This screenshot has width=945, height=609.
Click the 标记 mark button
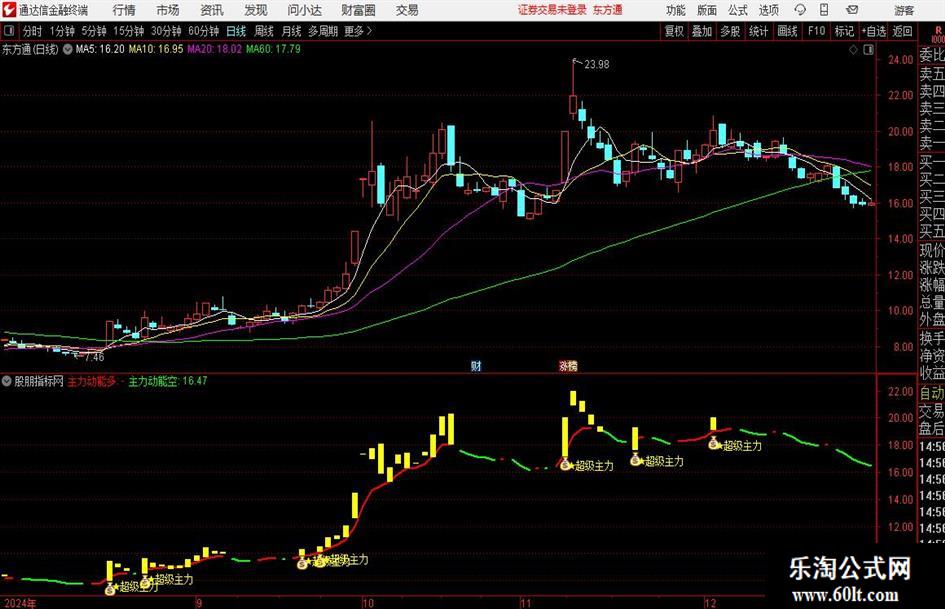pos(844,31)
